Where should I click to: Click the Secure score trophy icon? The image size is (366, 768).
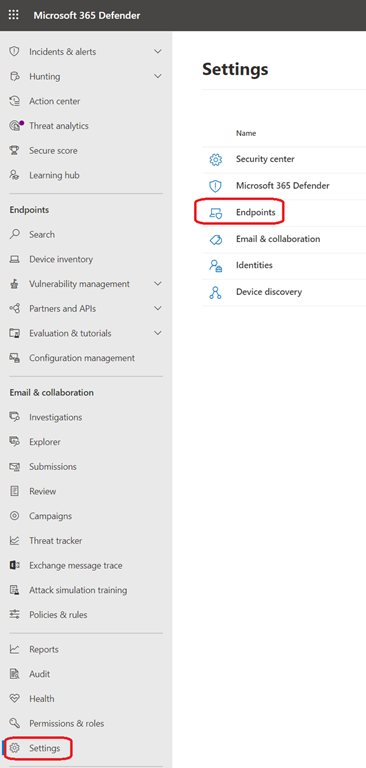[x=14, y=150]
